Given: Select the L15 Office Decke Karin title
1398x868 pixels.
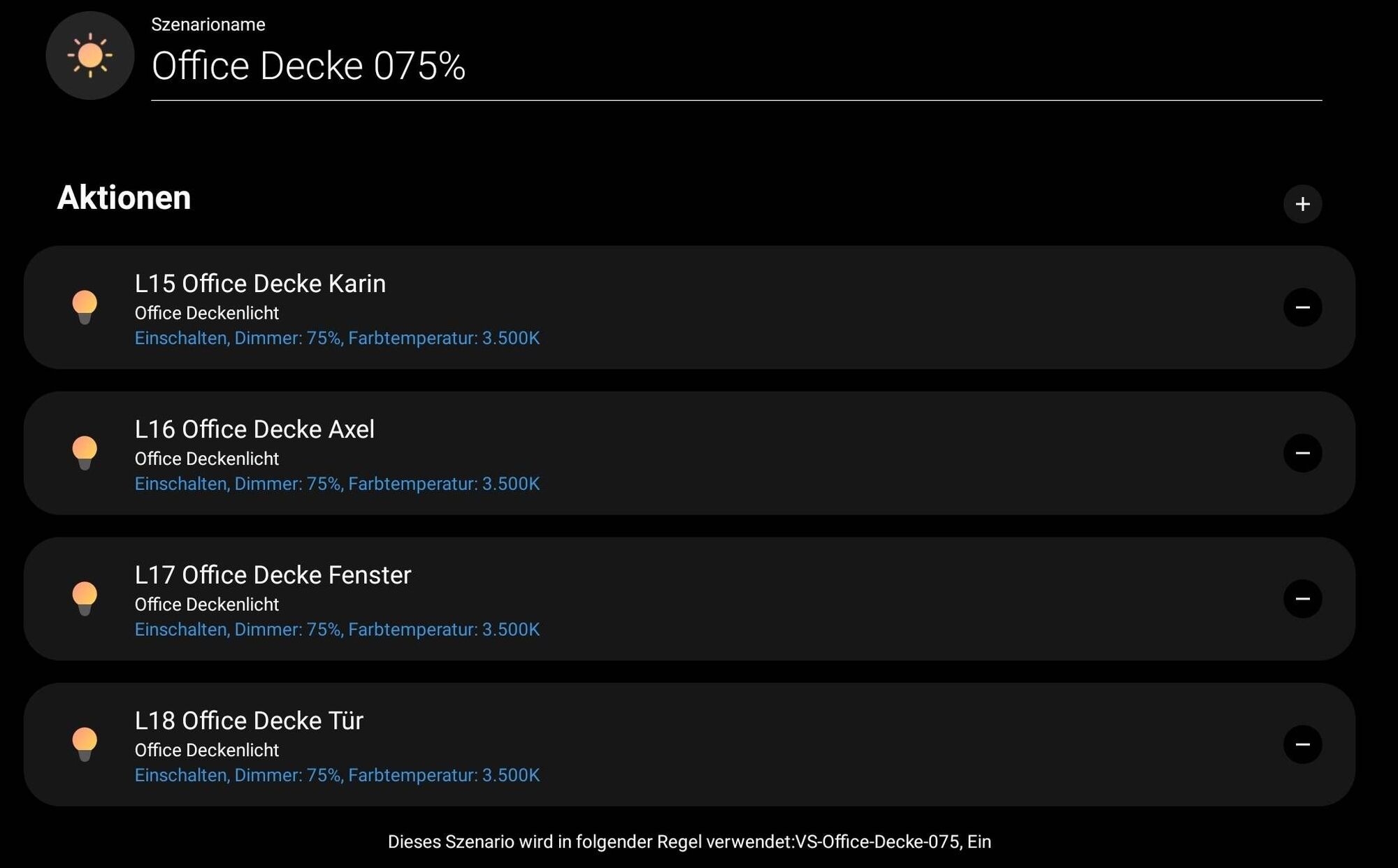Looking at the screenshot, I should tap(260, 284).
